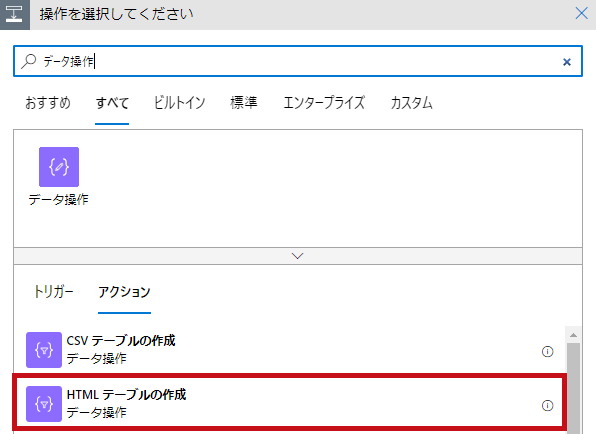The width and height of the screenshot is (596, 434).
Task: Click the データ操作 connector icon
Action: (59, 167)
